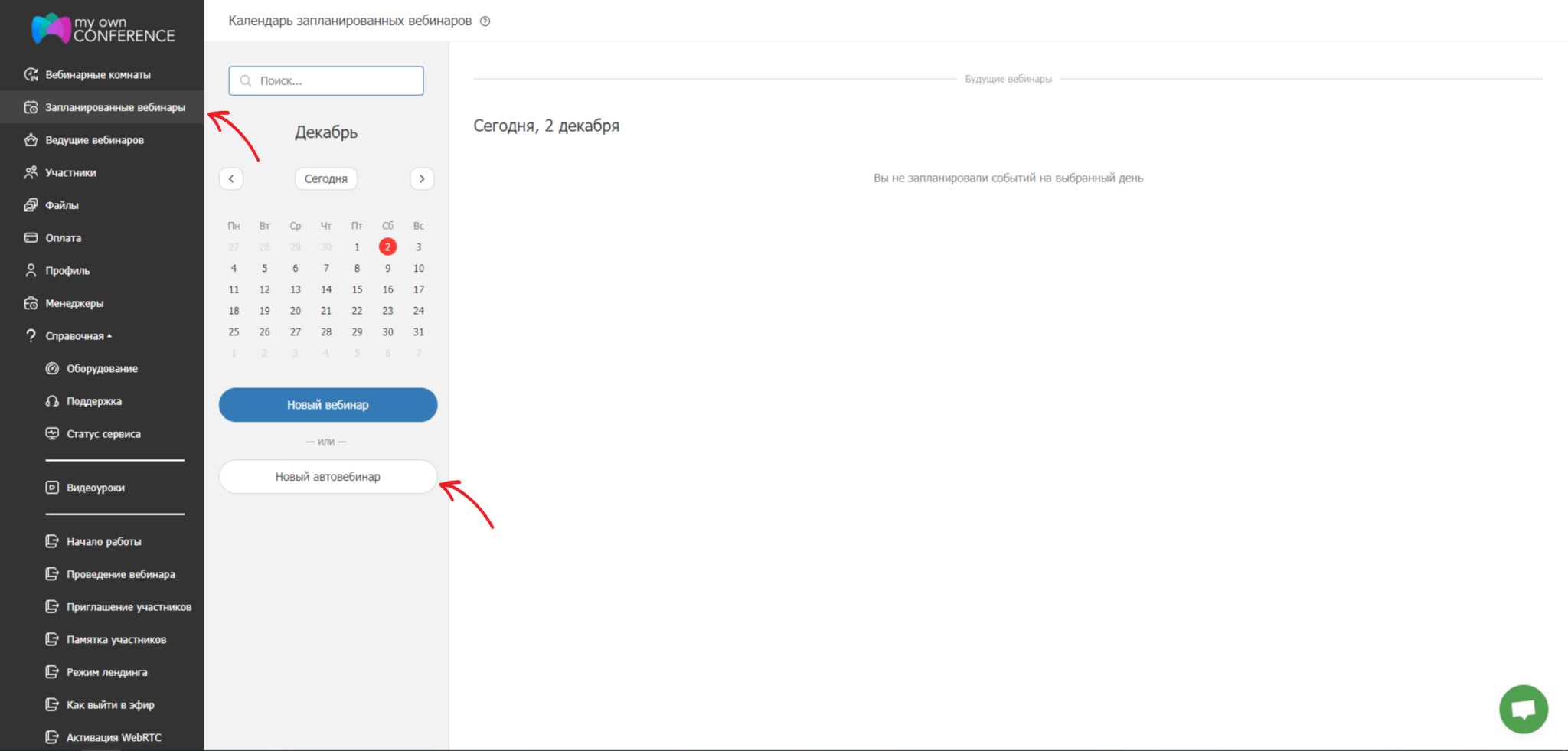Click the Files icon in the sidebar
The image size is (1568, 751).
point(31,205)
